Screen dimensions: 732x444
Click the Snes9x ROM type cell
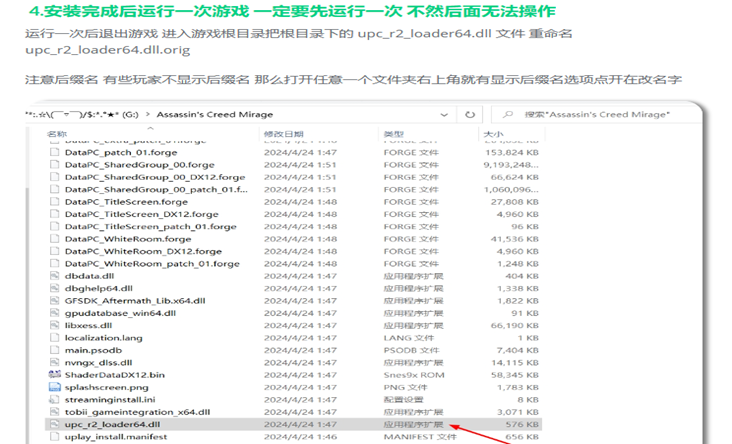coord(414,375)
